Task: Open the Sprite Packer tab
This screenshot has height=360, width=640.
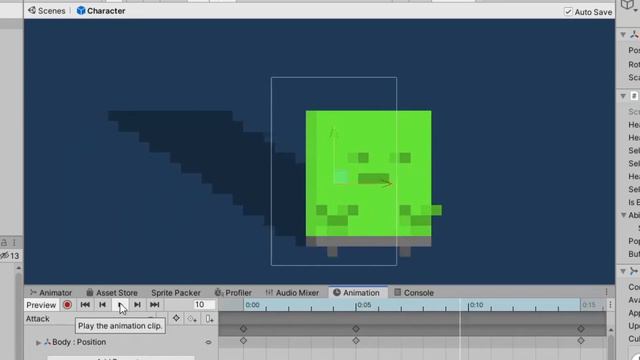Action: click(x=176, y=293)
